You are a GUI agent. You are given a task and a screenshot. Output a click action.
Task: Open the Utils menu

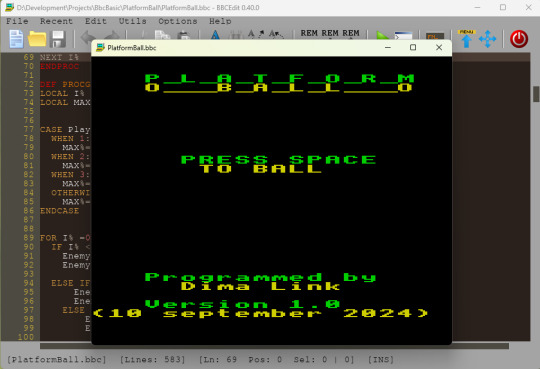pyautogui.click(x=132, y=21)
